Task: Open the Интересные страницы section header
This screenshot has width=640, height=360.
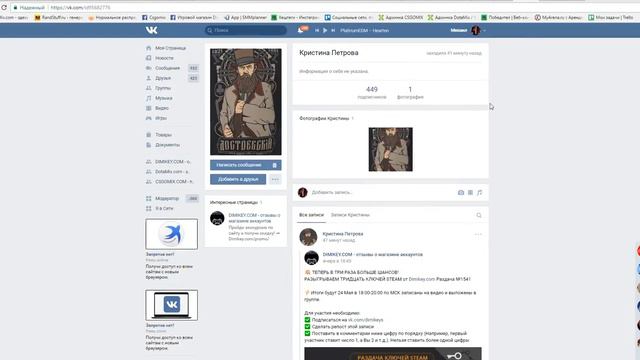Action: 234,202
